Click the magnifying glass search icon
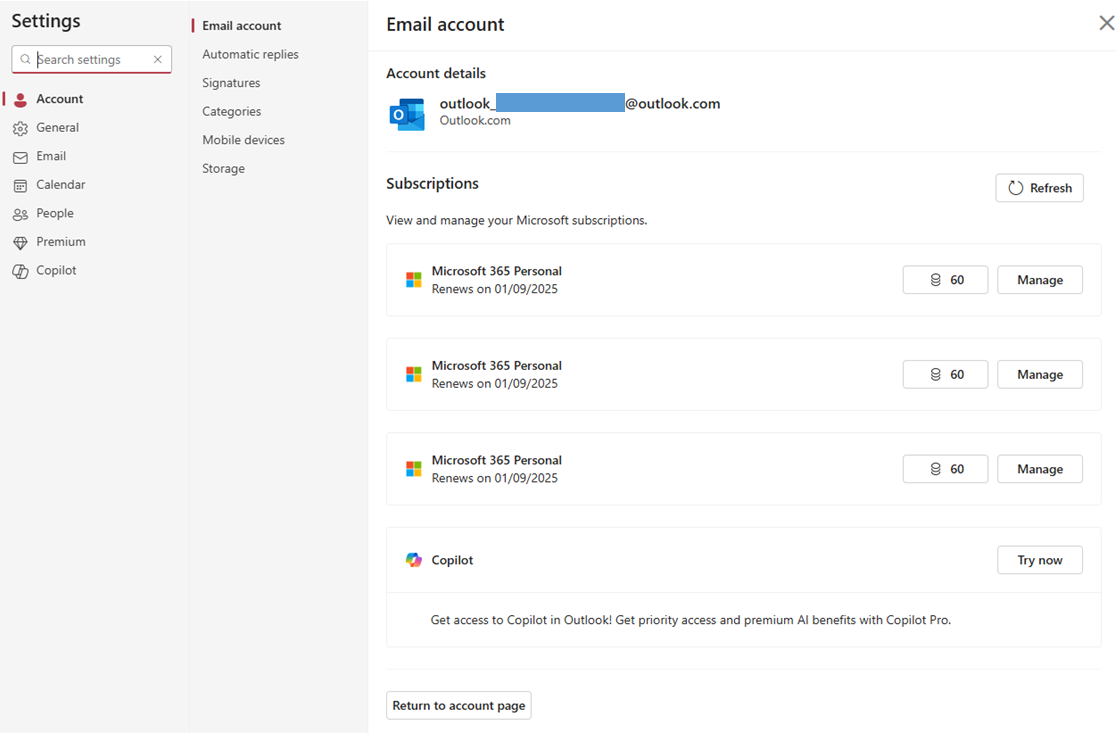 pyautogui.click(x=25, y=59)
